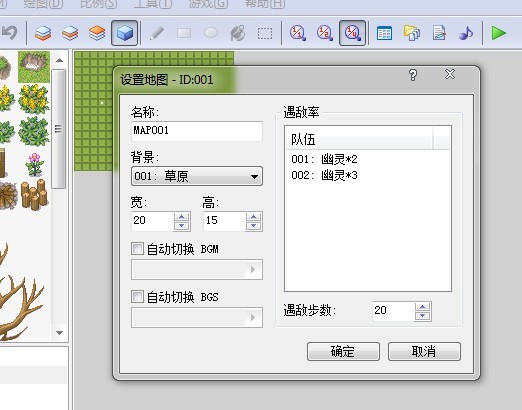This screenshot has width=522, height=410.
Task: Confirm with the 确定 button
Action: [343, 351]
